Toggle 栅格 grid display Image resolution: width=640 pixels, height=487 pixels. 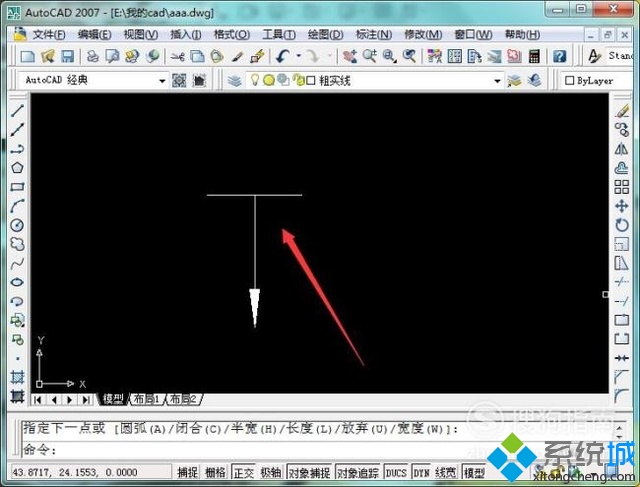pos(215,472)
